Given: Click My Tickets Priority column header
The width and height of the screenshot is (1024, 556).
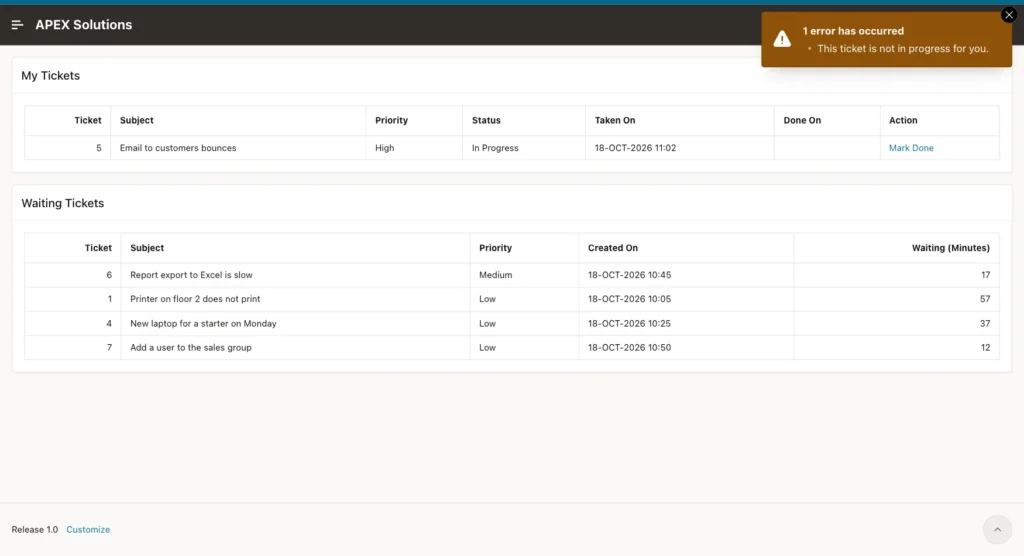Looking at the screenshot, I should pos(391,120).
